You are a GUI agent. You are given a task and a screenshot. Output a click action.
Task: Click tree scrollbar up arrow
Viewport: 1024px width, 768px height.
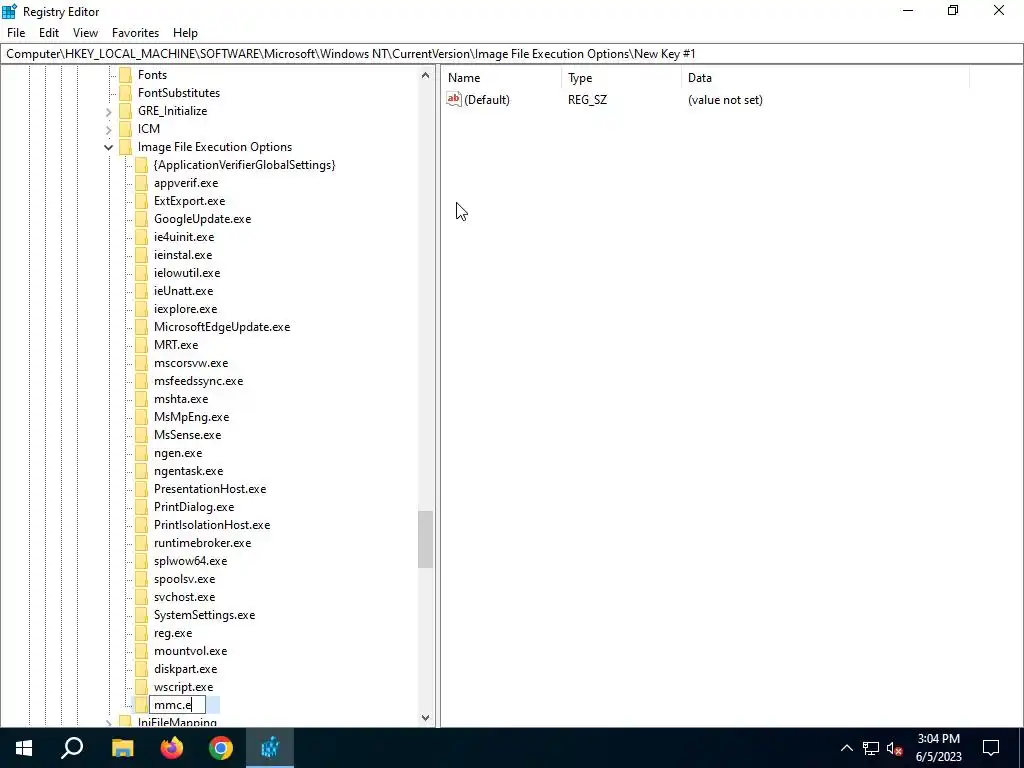coord(426,75)
